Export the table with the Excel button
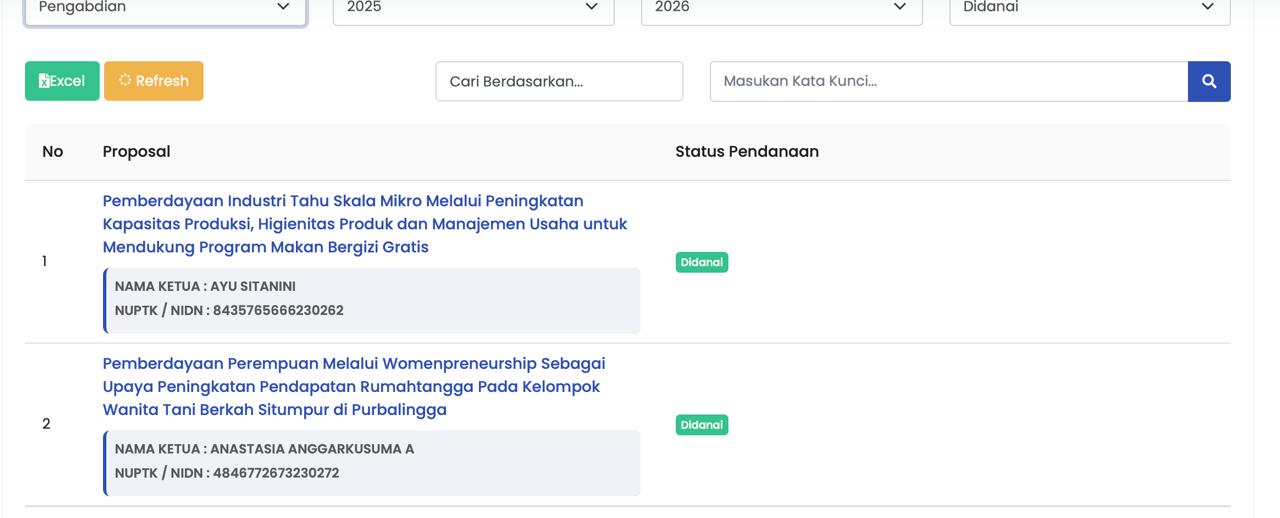This screenshot has width=1280, height=518. point(62,81)
